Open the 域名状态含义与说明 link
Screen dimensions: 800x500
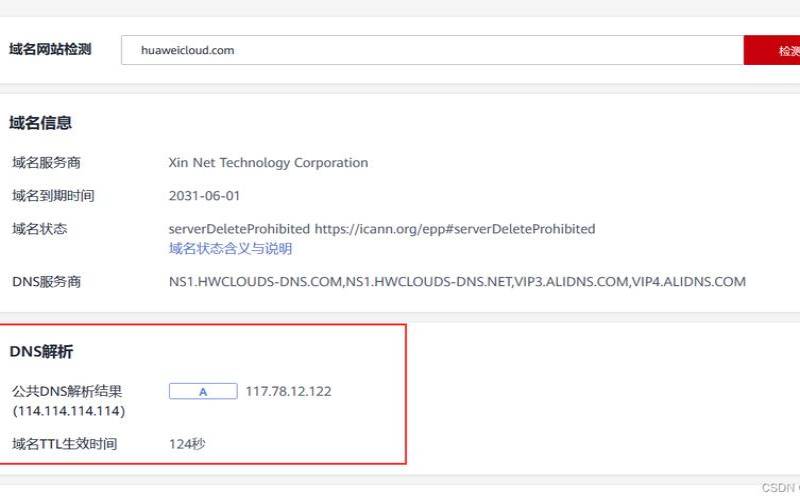230,249
